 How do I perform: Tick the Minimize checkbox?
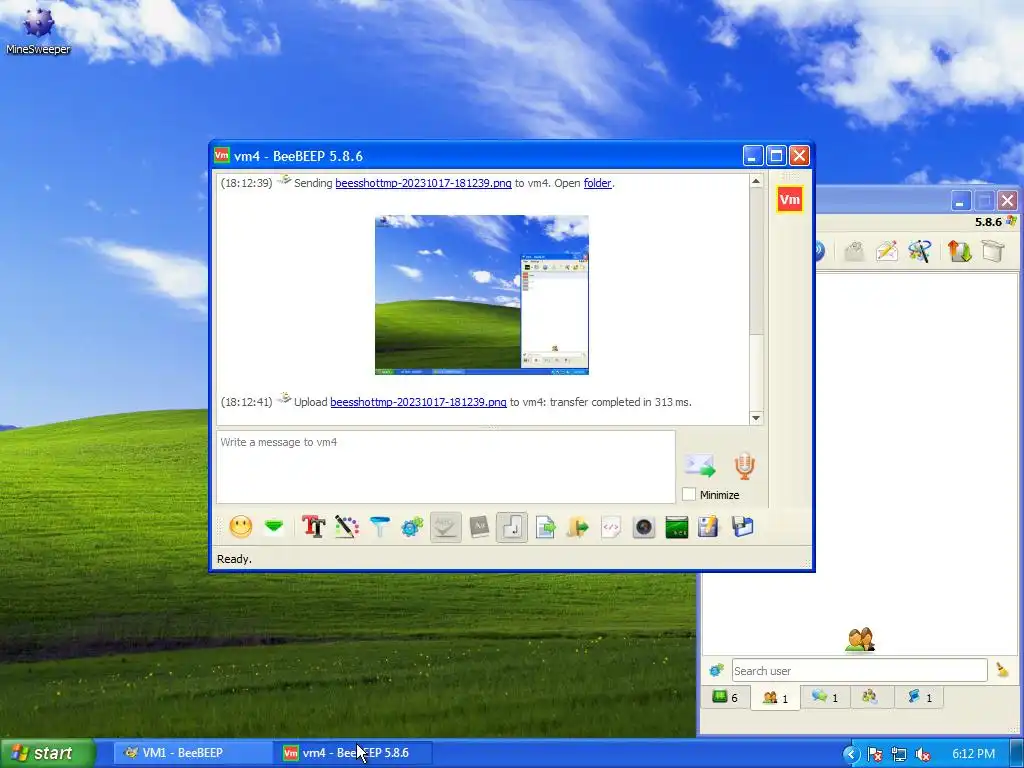[689, 494]
